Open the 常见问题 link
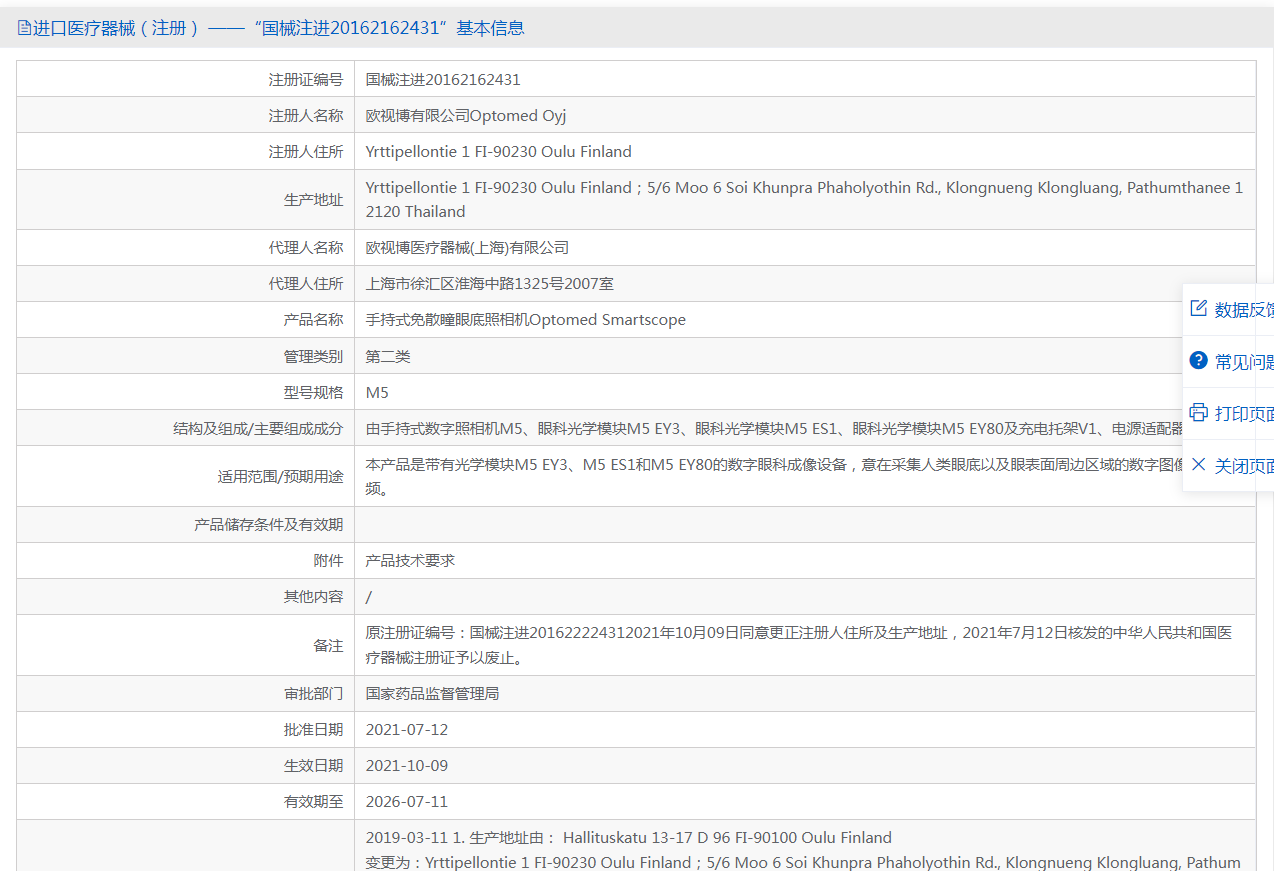Image resolution: width=1274 pixels, height=871 pixels. 1244,362
